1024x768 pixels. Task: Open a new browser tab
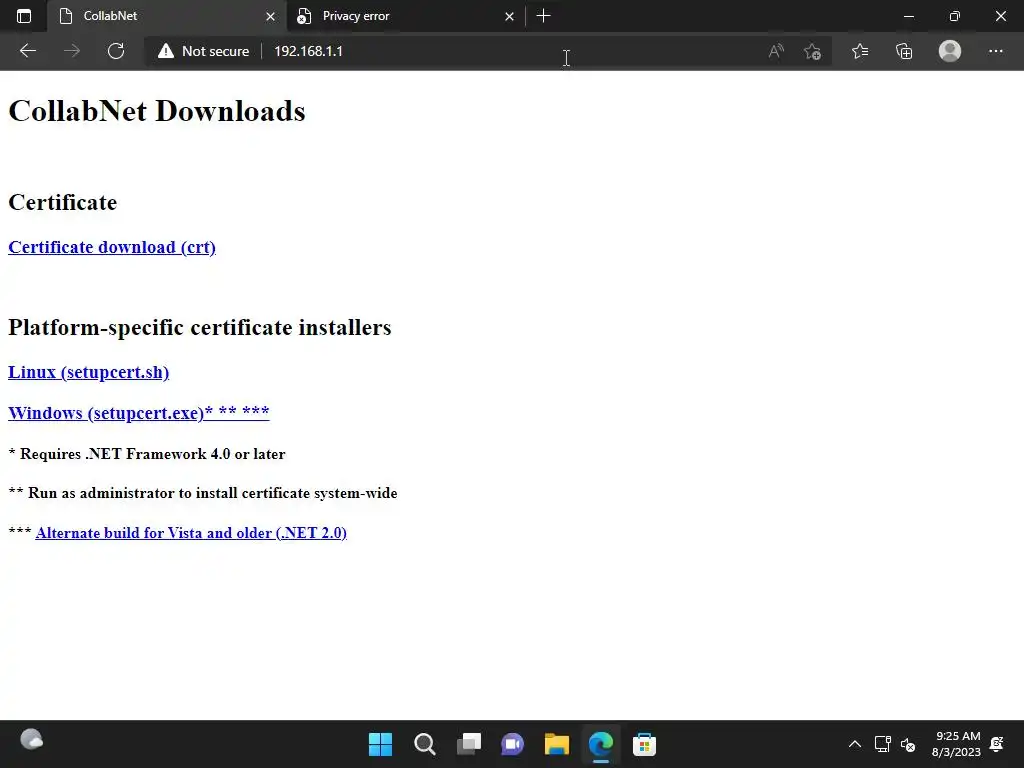pyautogui.click(x=543, y=16)
